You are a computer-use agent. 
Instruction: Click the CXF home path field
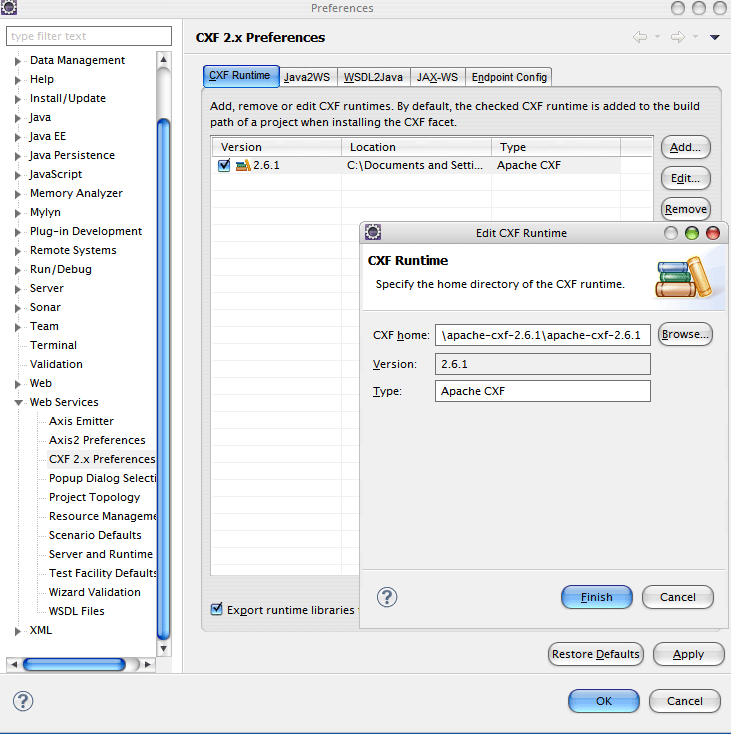pos(545,335)
